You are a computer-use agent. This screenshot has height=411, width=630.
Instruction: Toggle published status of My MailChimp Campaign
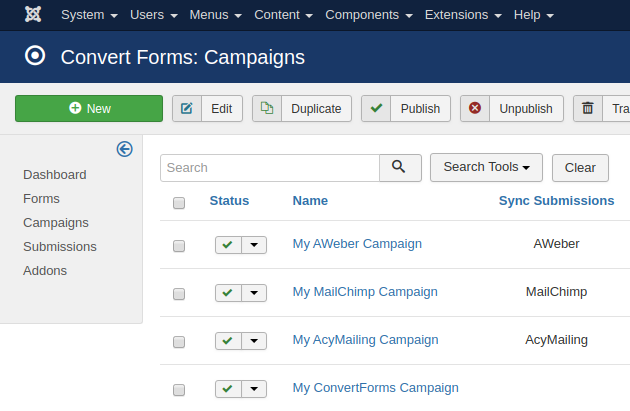coord(228,293)
